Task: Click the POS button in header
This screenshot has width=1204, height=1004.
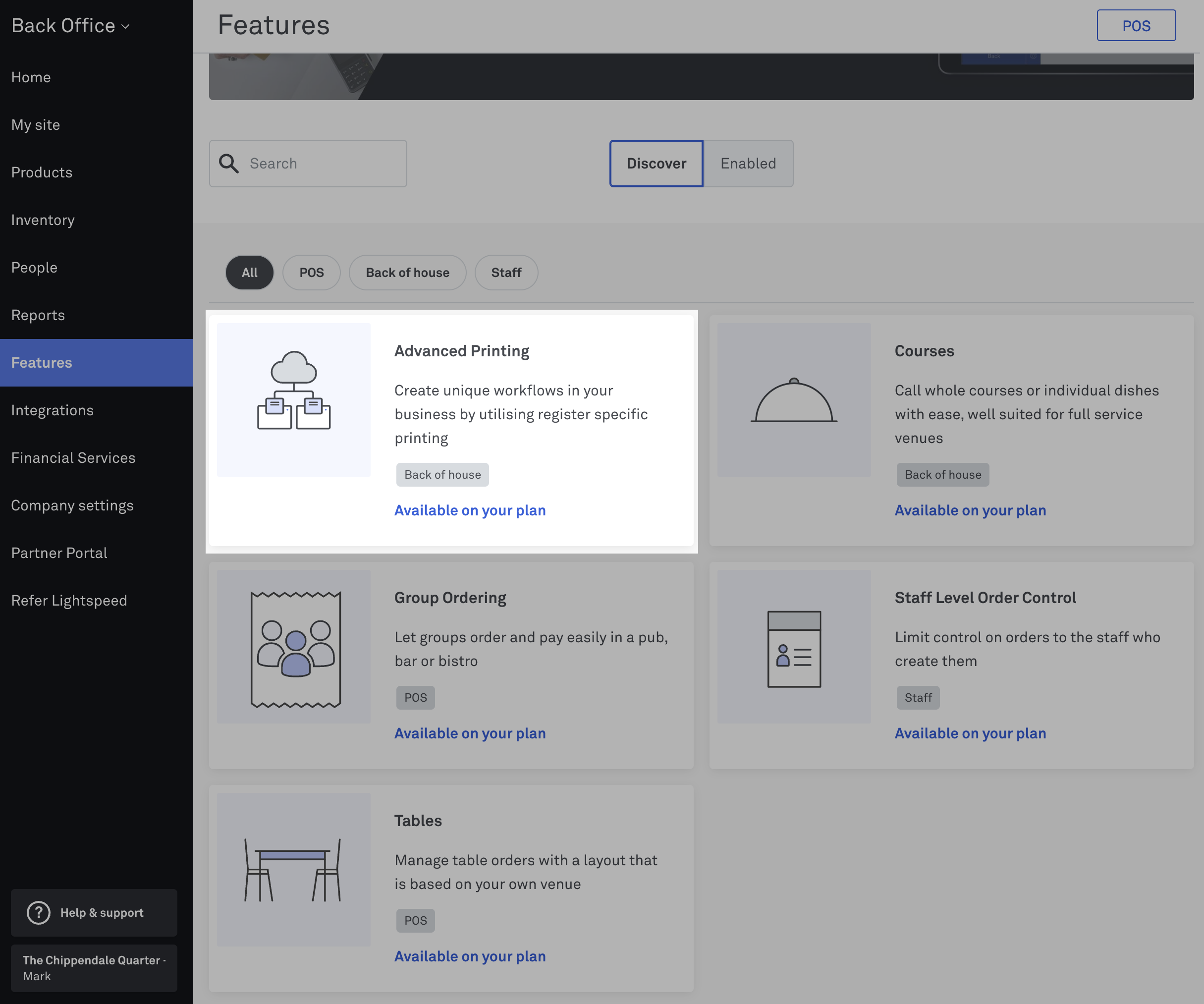Action: click(x=1135, y=26)
